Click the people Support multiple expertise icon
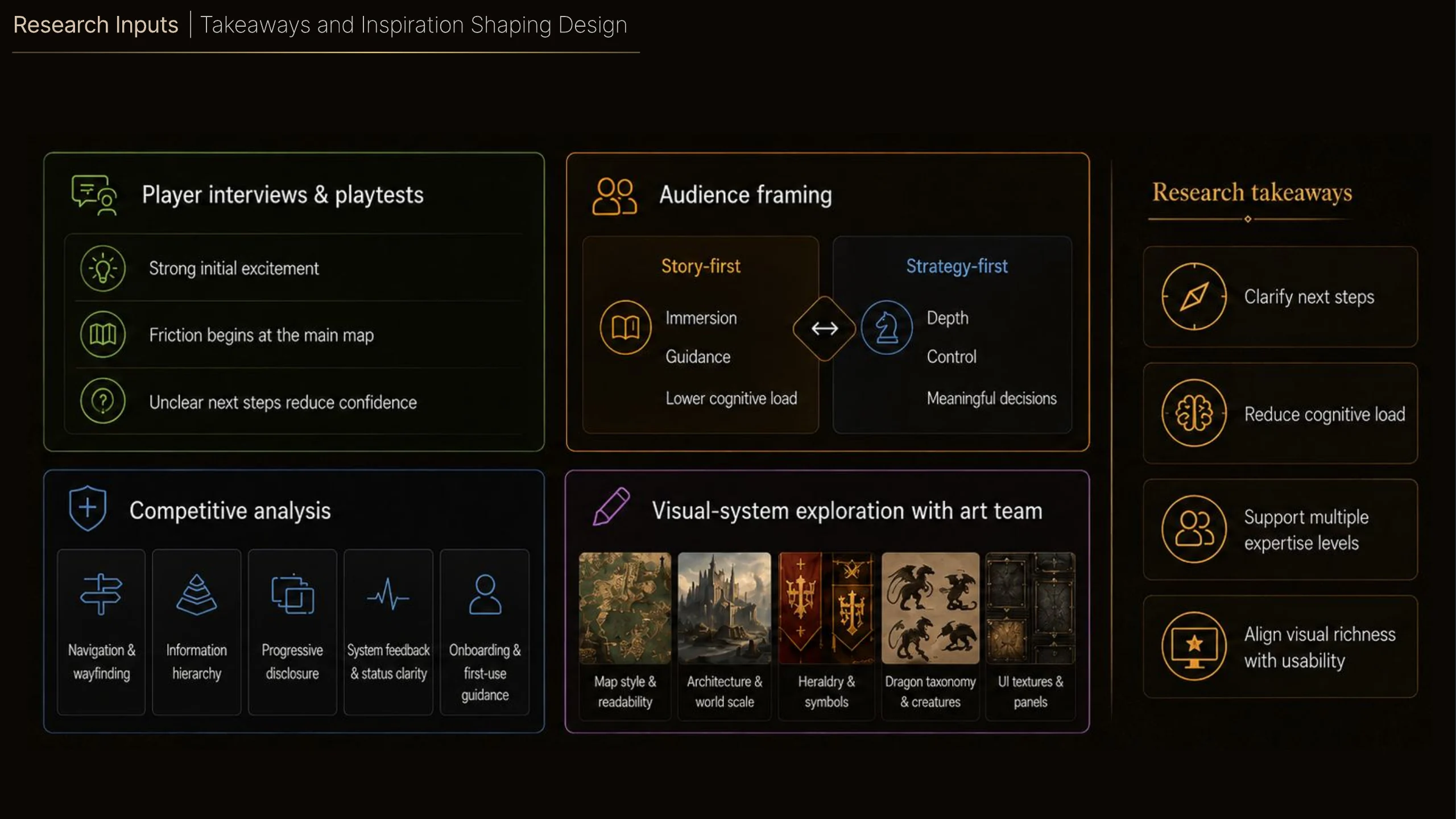The height and width of the screenshot is (819, 1456). point(1194,529)
